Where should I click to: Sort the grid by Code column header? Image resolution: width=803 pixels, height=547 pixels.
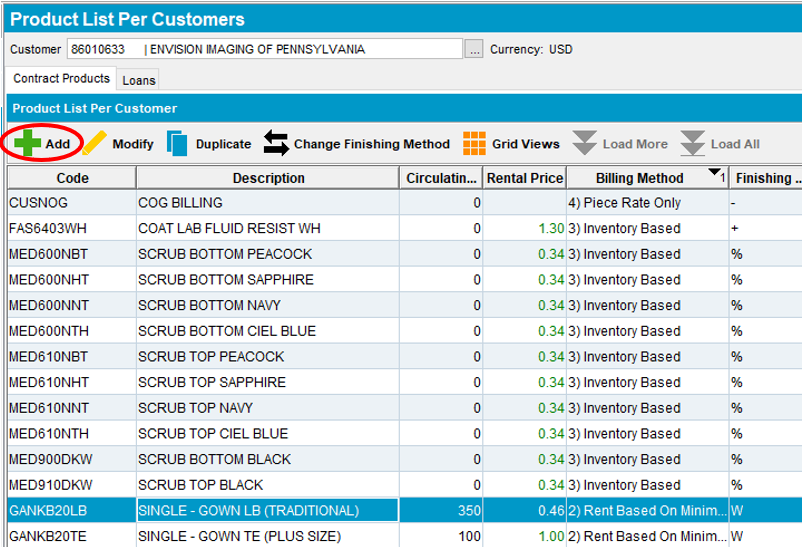[x=72, y=178]
